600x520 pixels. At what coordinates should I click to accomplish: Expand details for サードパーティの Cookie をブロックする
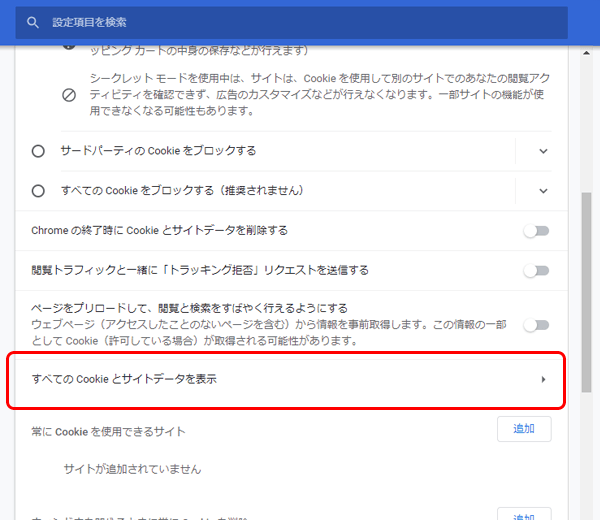(543, 151)
